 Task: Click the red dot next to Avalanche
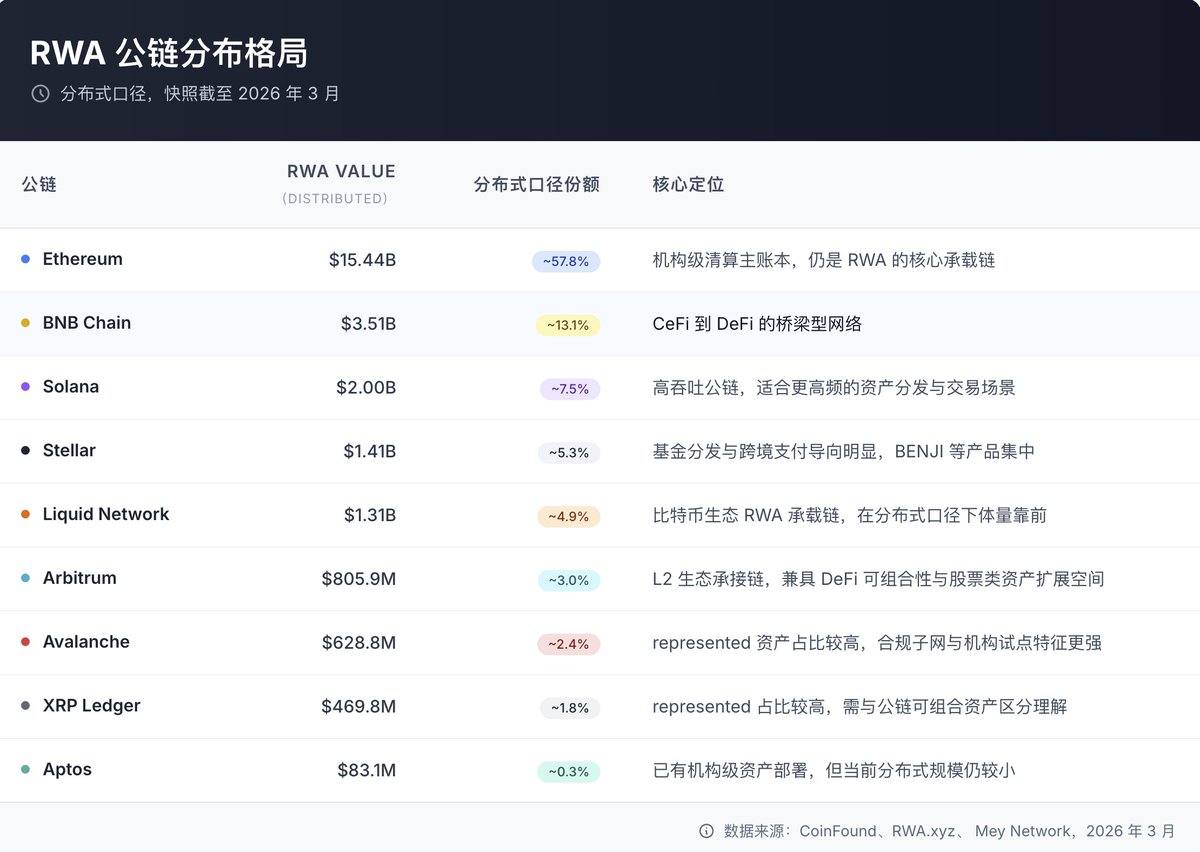point(25,642)
